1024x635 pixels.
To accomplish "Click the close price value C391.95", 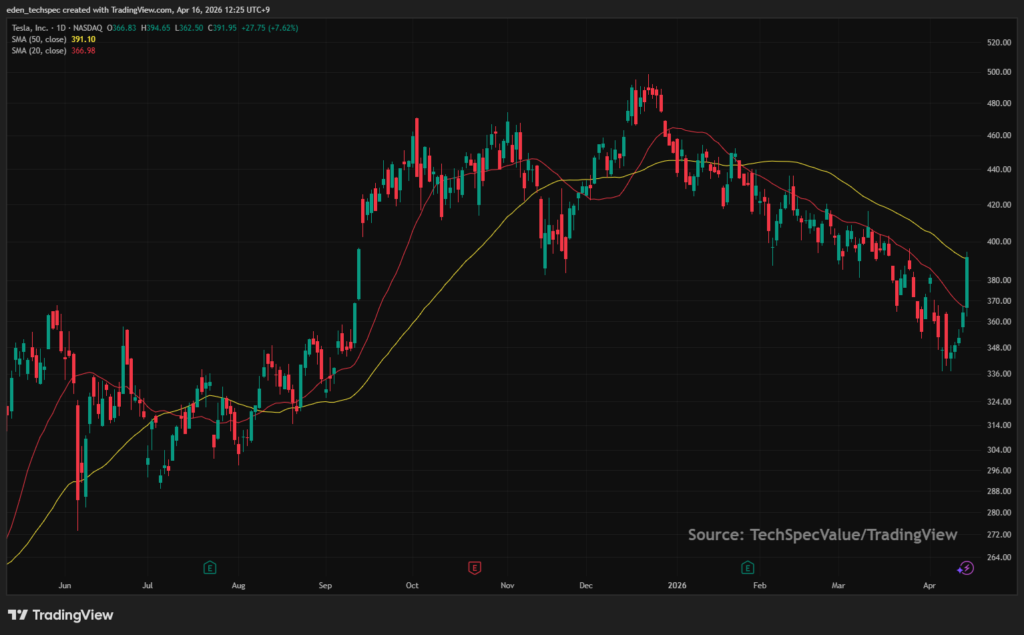I will [x=222, y=28].
